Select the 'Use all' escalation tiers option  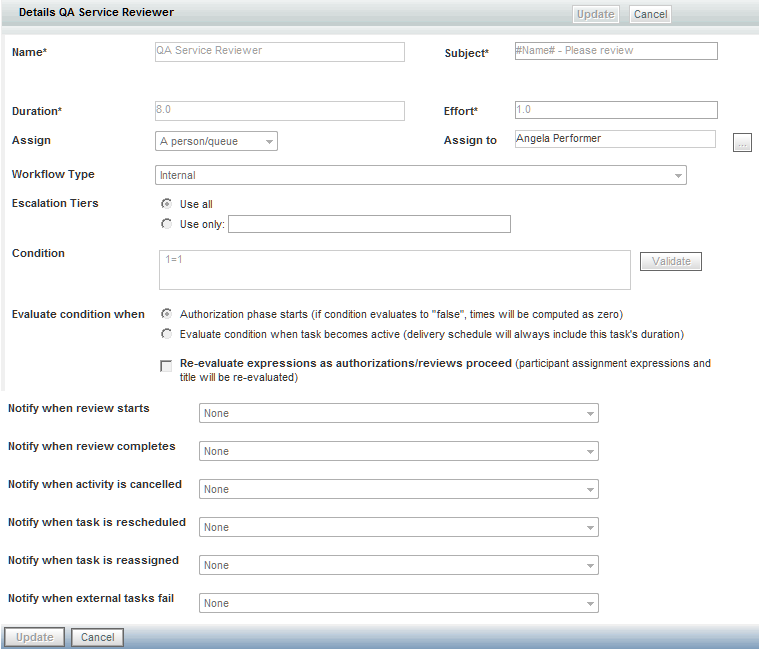[x=166, y=204]
